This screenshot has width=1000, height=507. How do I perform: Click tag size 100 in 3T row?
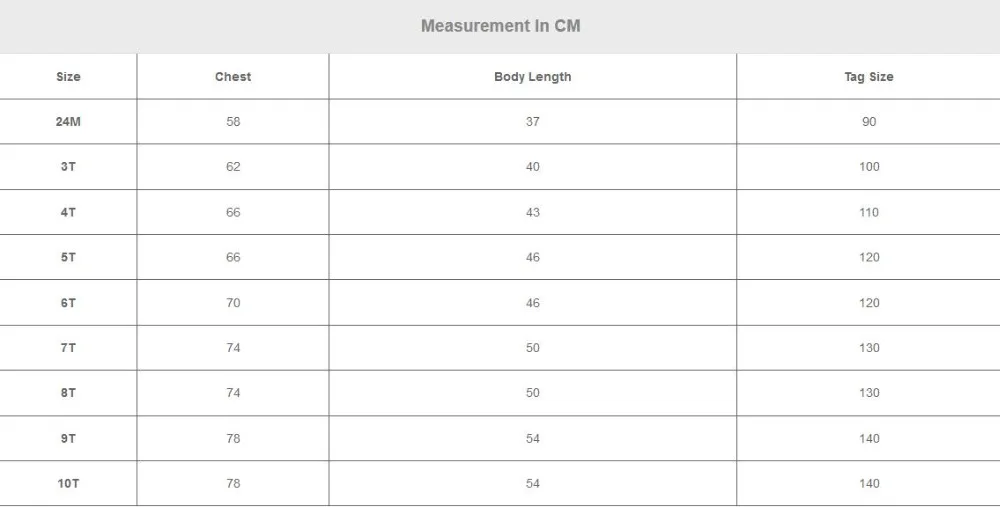(869, 166)
